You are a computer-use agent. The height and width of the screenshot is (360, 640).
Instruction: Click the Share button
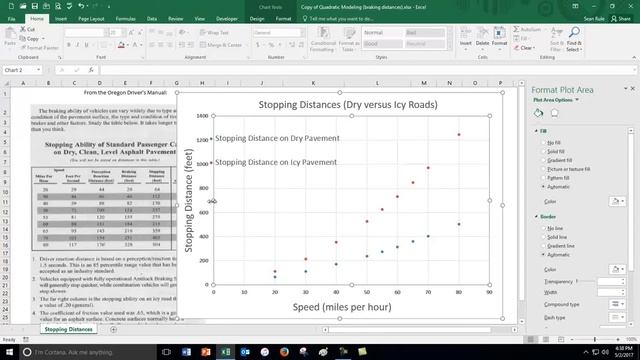point(621,19)
